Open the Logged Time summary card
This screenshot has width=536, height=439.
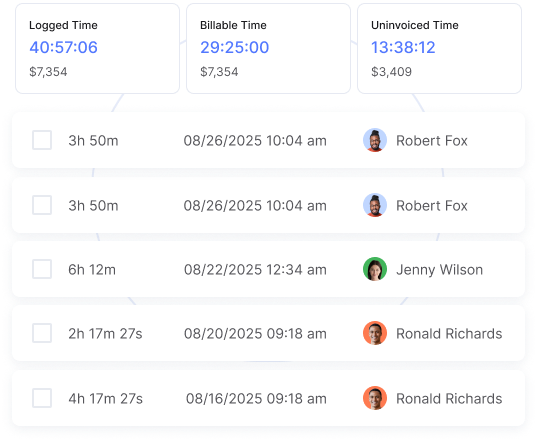click(97, 49)
